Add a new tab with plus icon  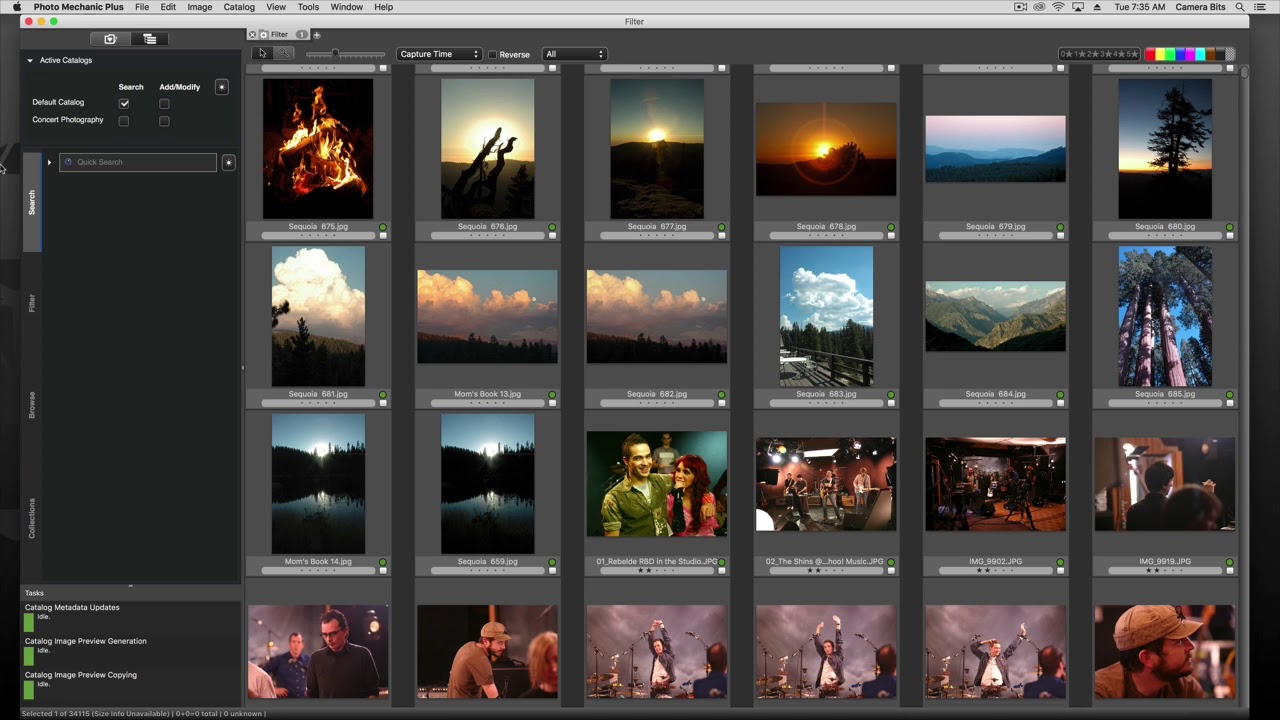(x=317, y=35)
